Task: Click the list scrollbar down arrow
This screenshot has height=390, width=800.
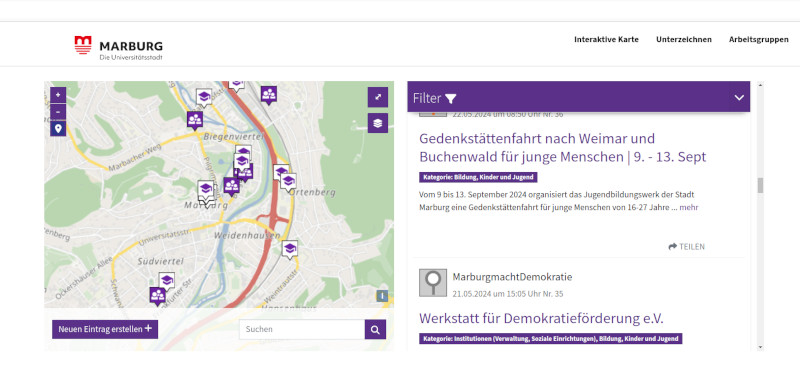Action: click(x=760, y=347)
